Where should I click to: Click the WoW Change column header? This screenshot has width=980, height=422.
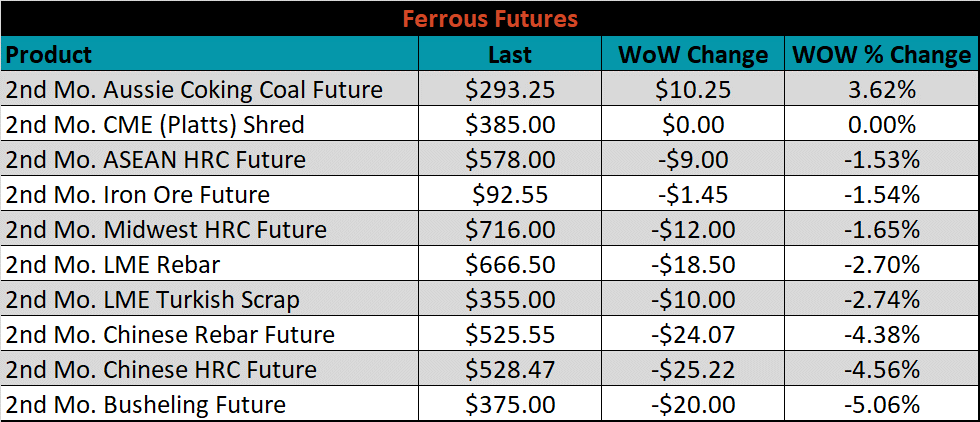(x=693, y=54)
